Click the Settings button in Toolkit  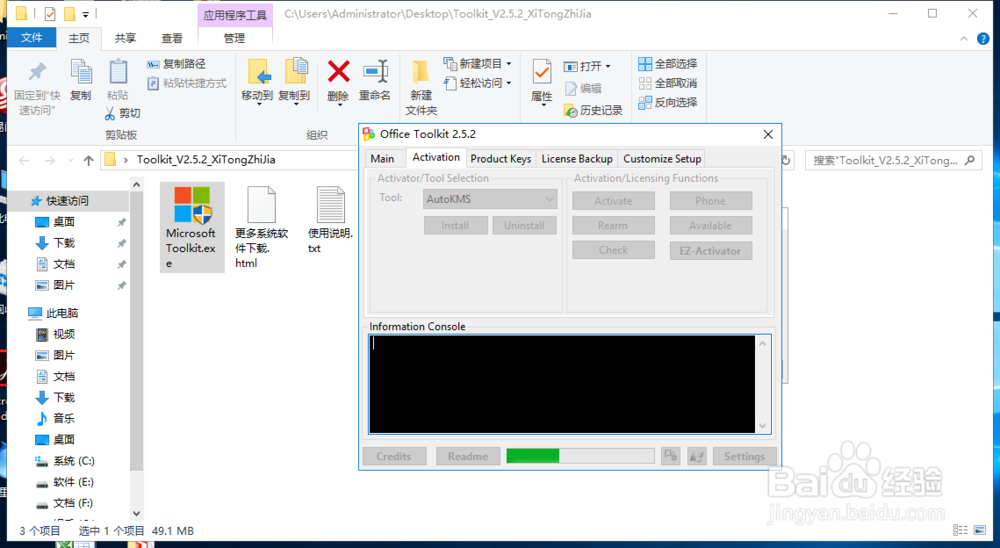pyautogui.click(x=744, y=456)
